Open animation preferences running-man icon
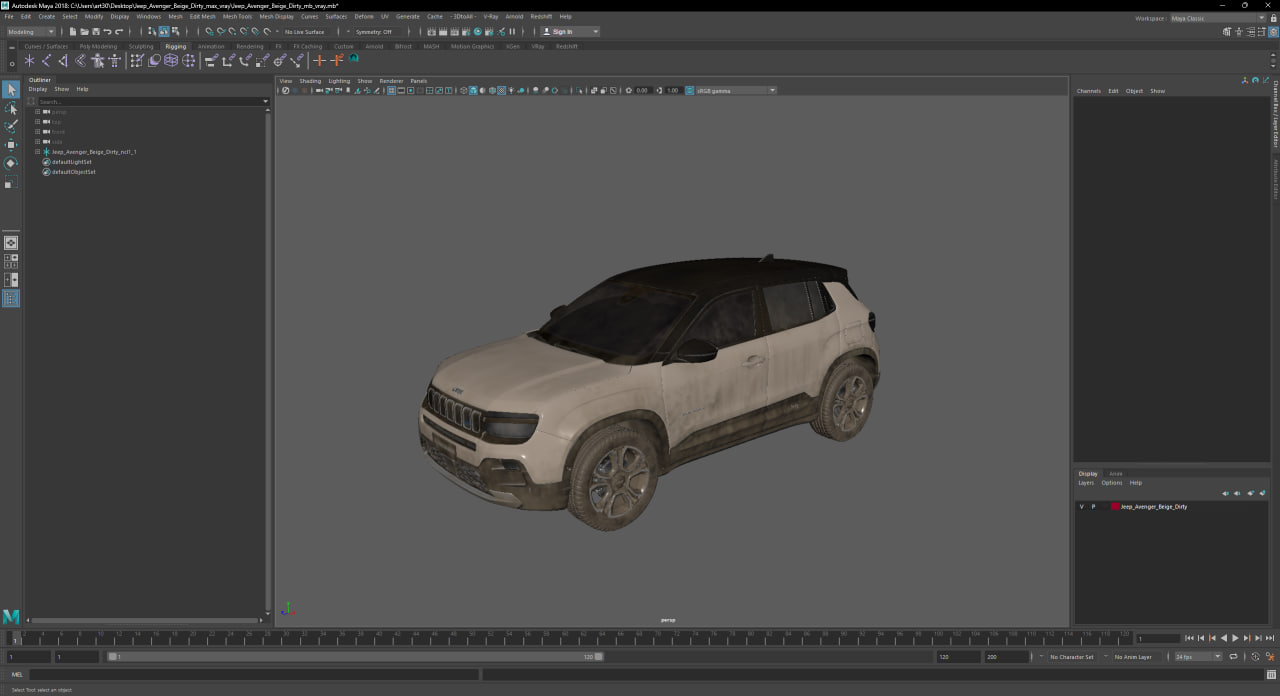 coord(1270,657)
